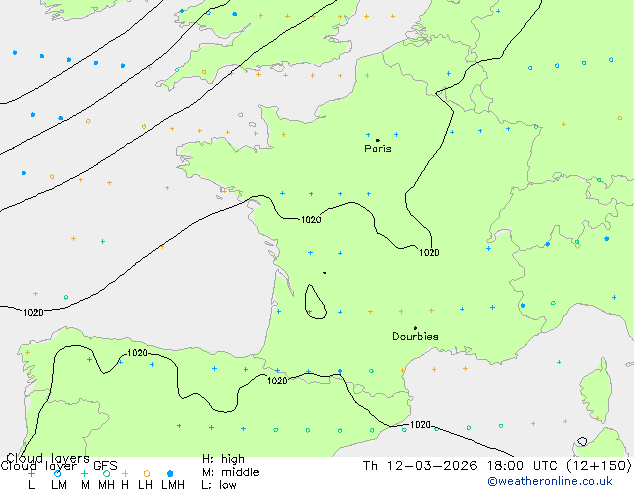Click the green circle MH legend symbol

tap(106, 473)
